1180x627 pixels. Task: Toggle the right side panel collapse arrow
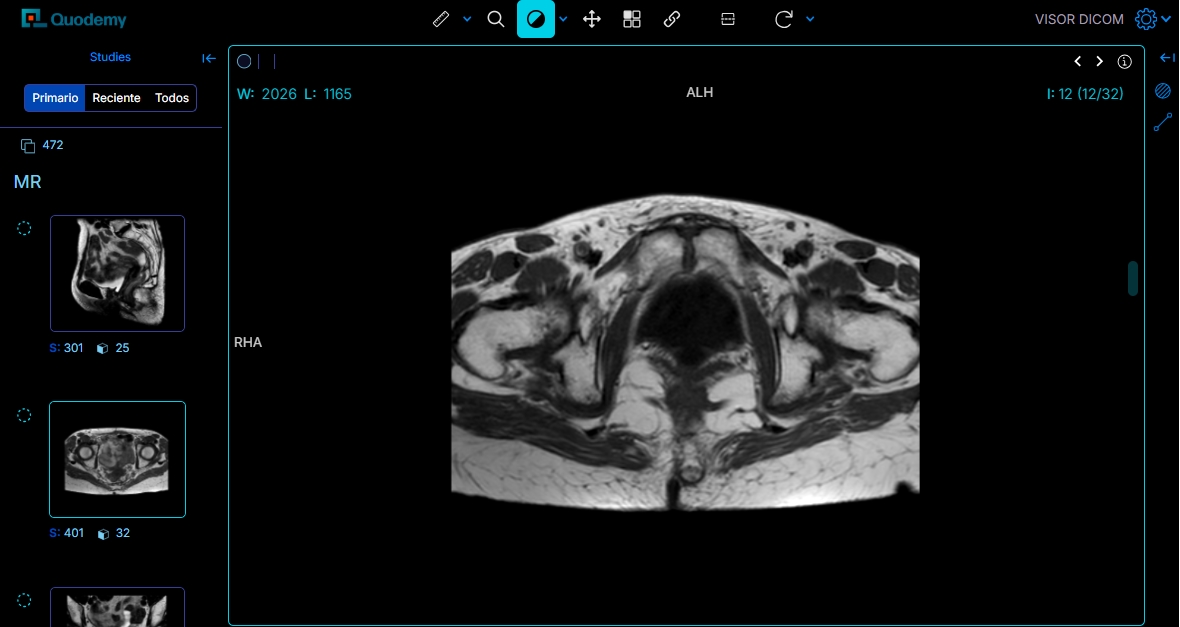[x=1167, y=58]
